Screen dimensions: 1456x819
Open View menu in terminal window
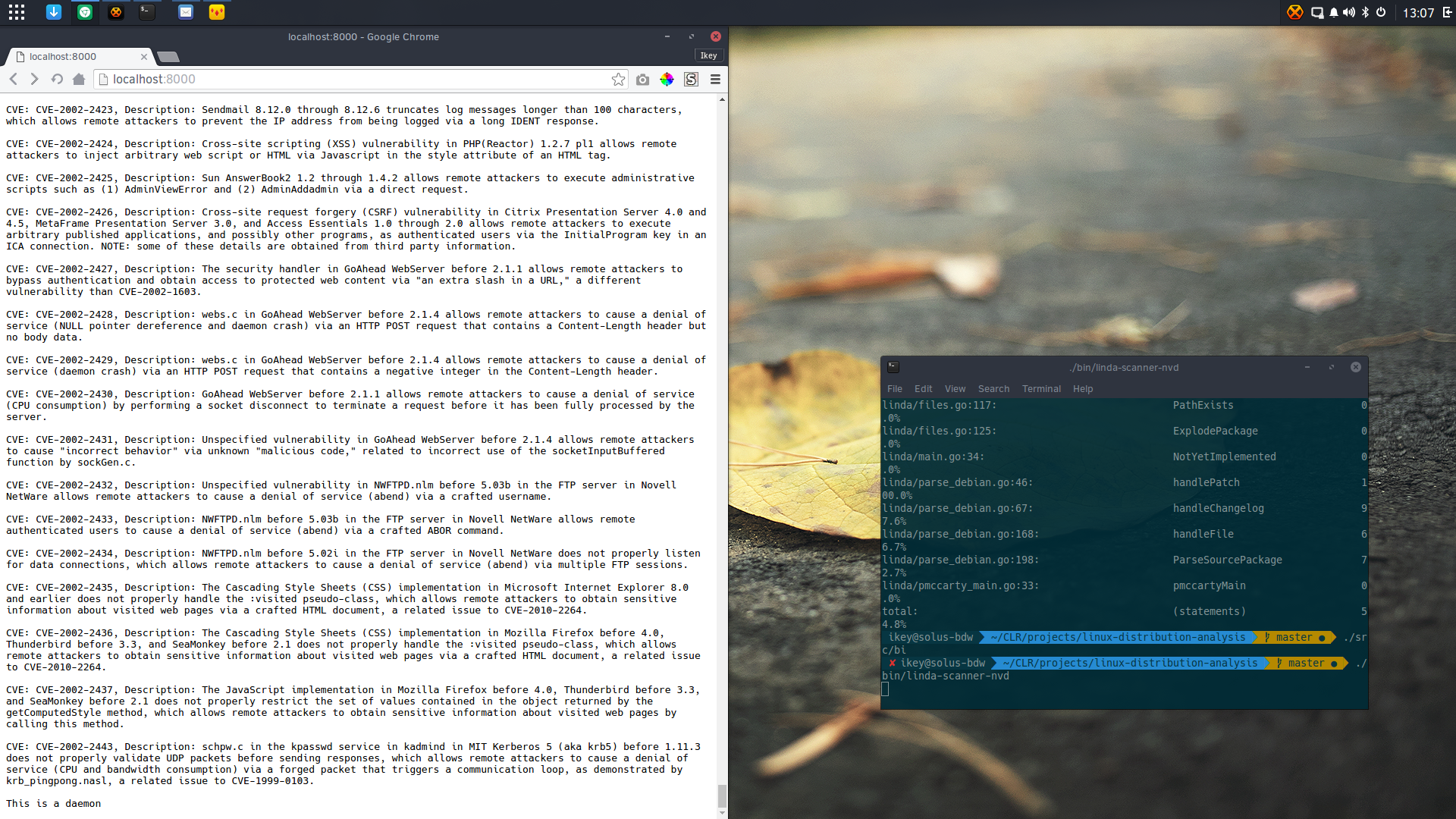(x=955, y=389)
